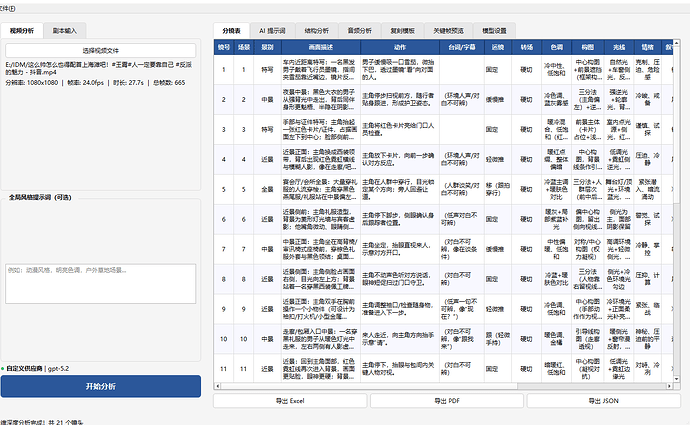Select shot 3's 画面描述 cell
Viewport: 690px width, 425px height.
(321, 129)
